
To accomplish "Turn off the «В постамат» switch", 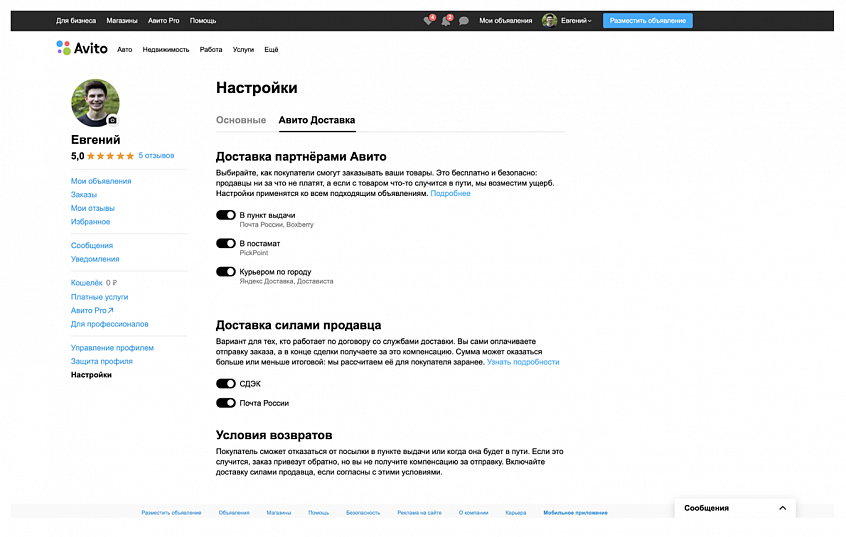I will click(x=226, y=243).
